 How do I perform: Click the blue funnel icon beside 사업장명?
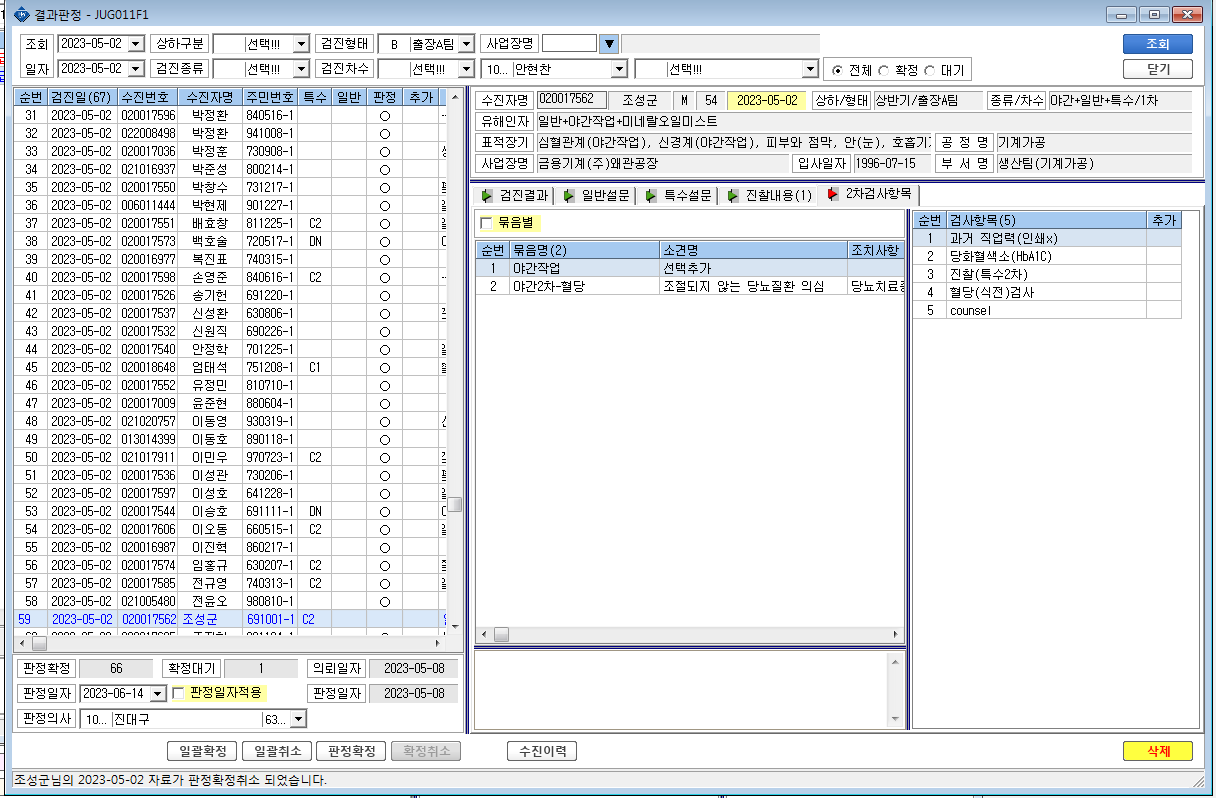(x=608, y=43)
